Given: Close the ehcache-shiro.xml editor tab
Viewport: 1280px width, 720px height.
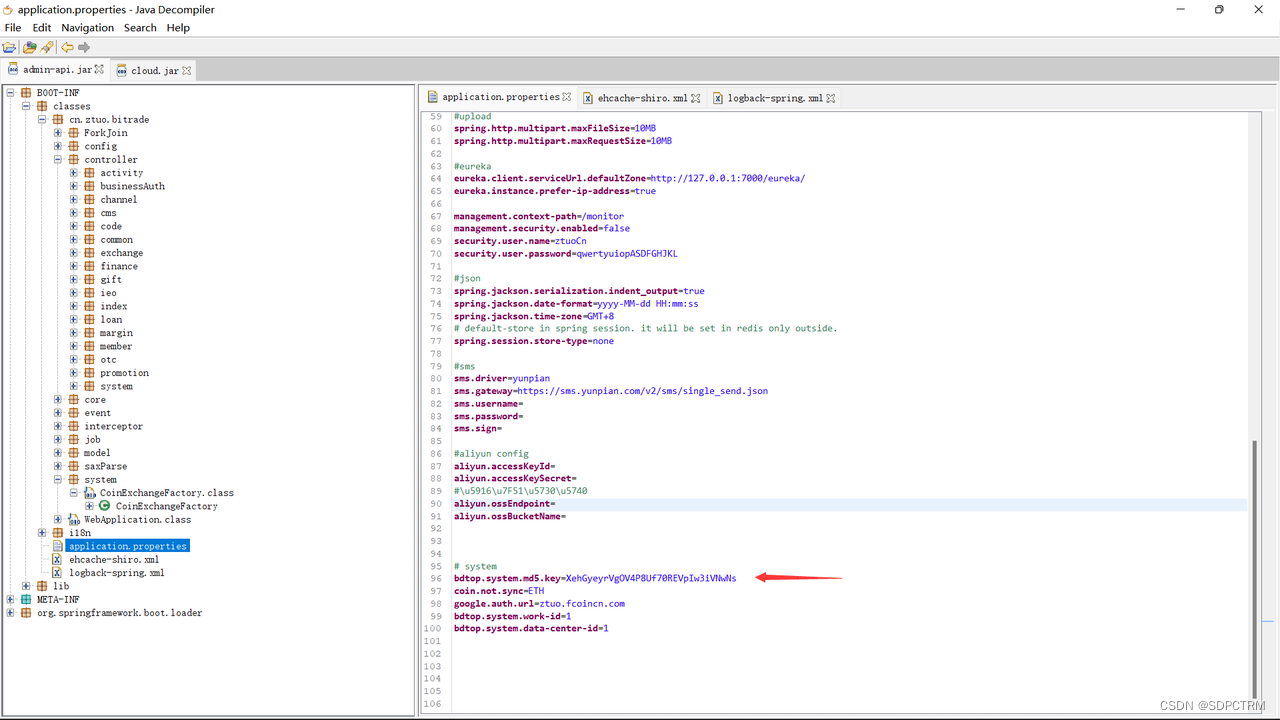Looking at the screenshot, I should (x=695, y=98).
